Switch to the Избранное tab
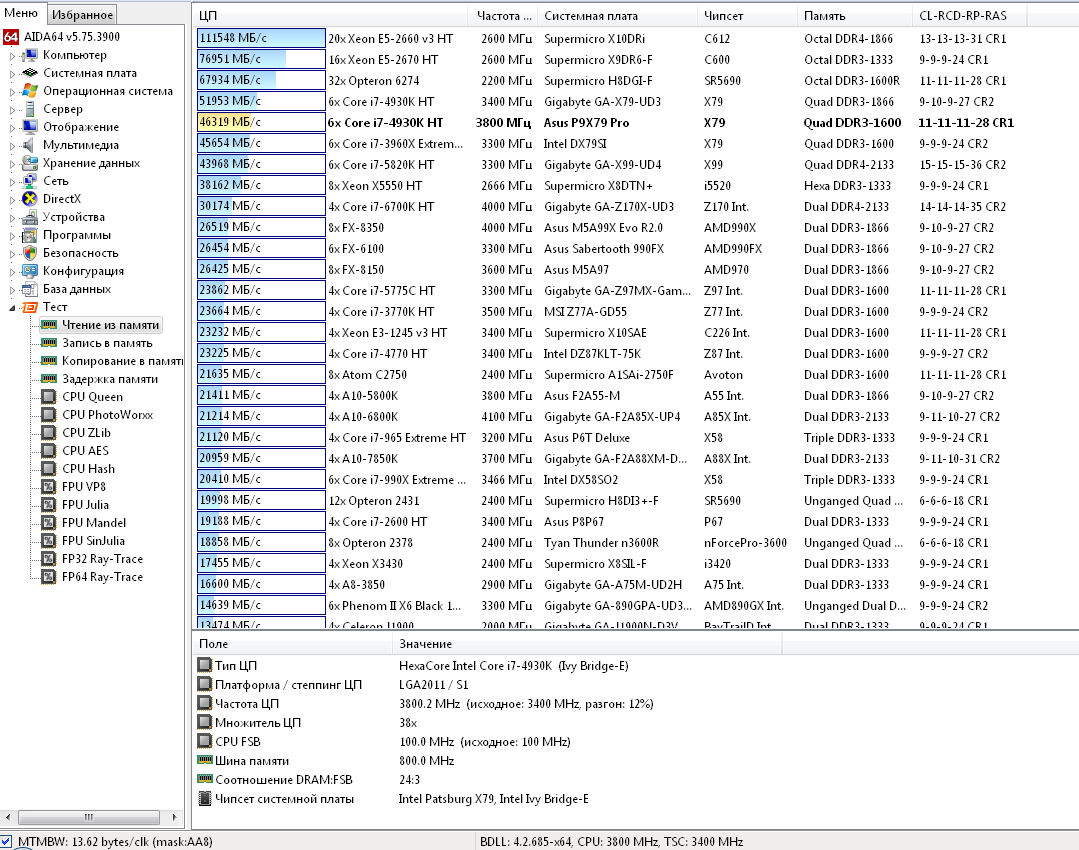The height and width of the screenshot is (850, 1079). [x=82, y=14]
